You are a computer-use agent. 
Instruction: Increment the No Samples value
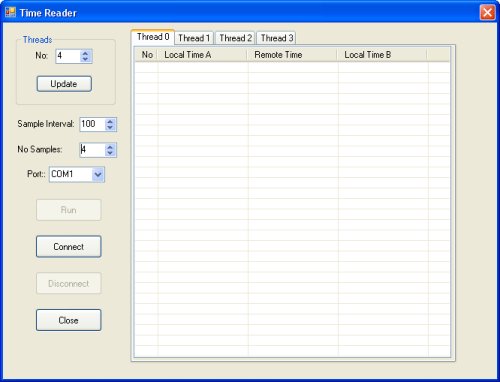pyautogui.click(x=110, y=147)
